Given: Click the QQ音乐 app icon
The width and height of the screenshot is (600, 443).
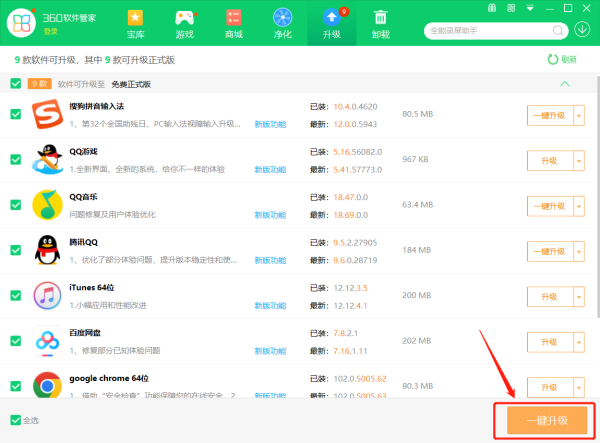Looking at the screenshot, I should [47, 205].
